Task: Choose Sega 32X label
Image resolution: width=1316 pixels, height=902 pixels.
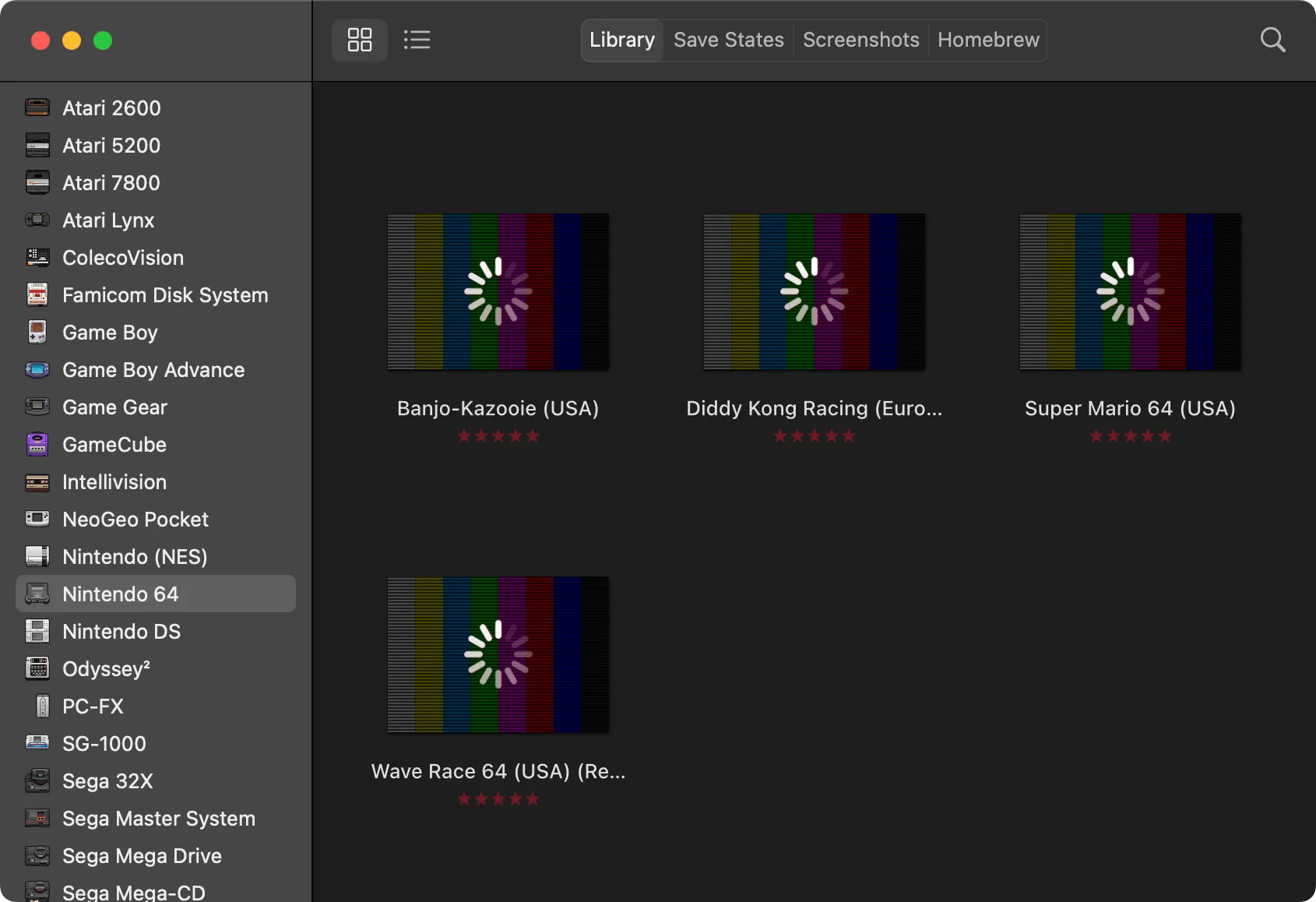Action: point(107,781)
